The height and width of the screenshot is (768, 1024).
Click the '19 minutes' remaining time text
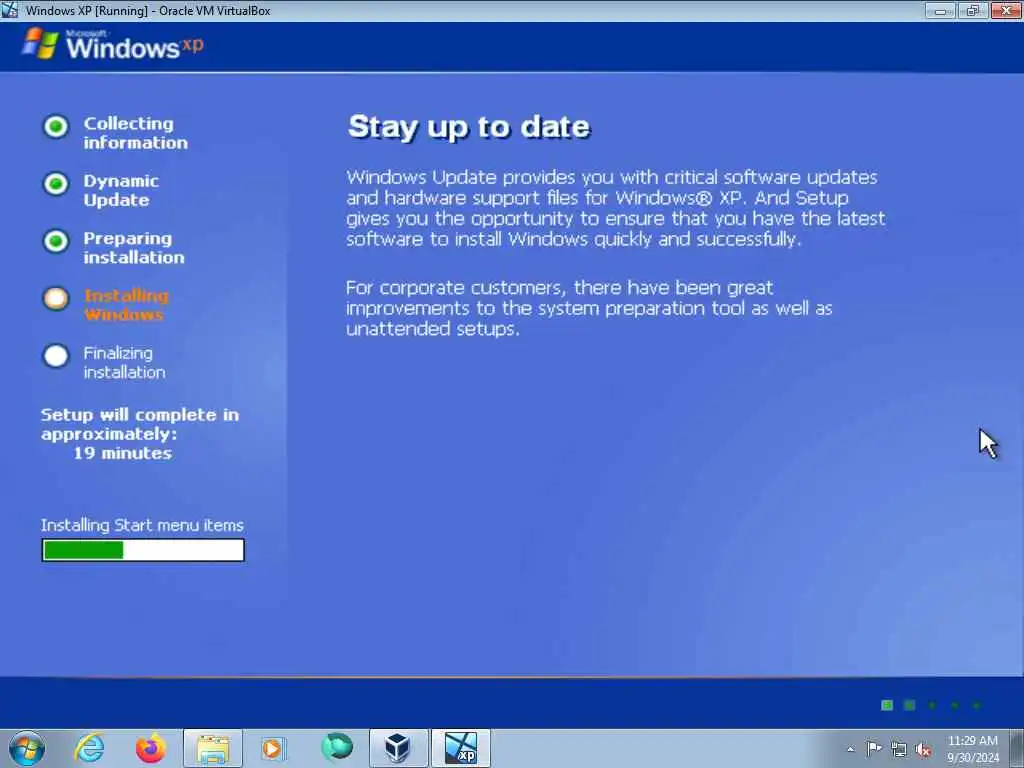[x=122, y=453]
